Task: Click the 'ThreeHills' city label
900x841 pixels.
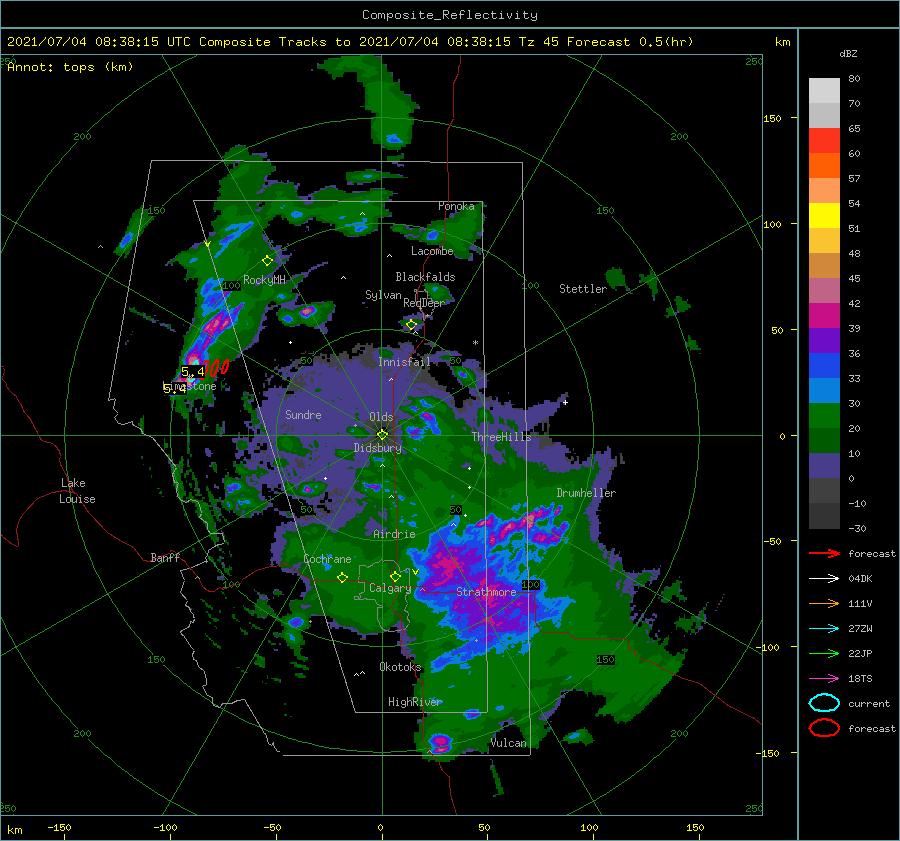Action: coord(502,437)
